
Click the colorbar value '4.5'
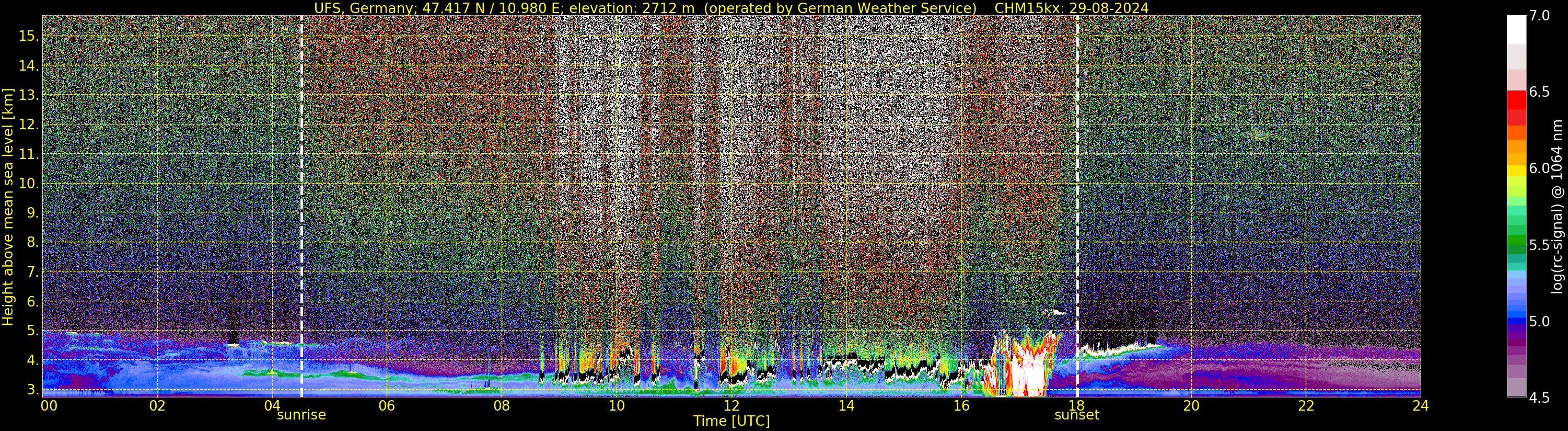click(1539, 398)
